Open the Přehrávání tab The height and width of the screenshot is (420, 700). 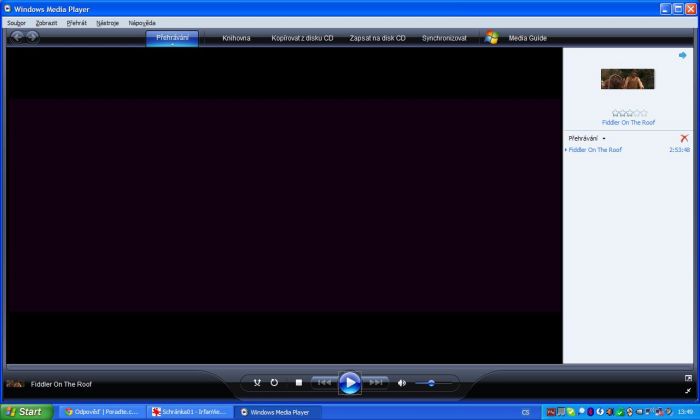[x=172, y=37]
